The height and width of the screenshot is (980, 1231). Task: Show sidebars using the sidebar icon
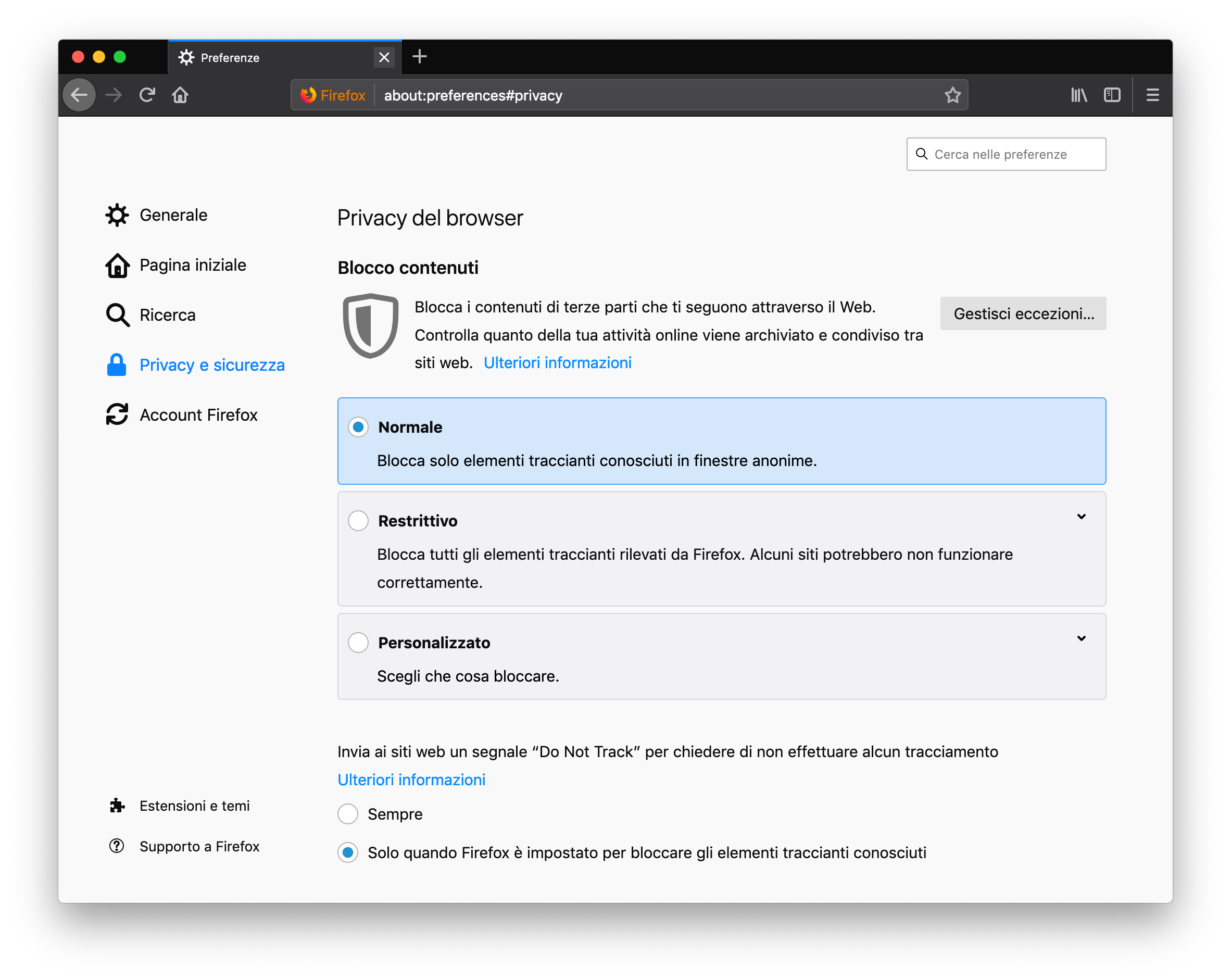tap(1112, 95)
